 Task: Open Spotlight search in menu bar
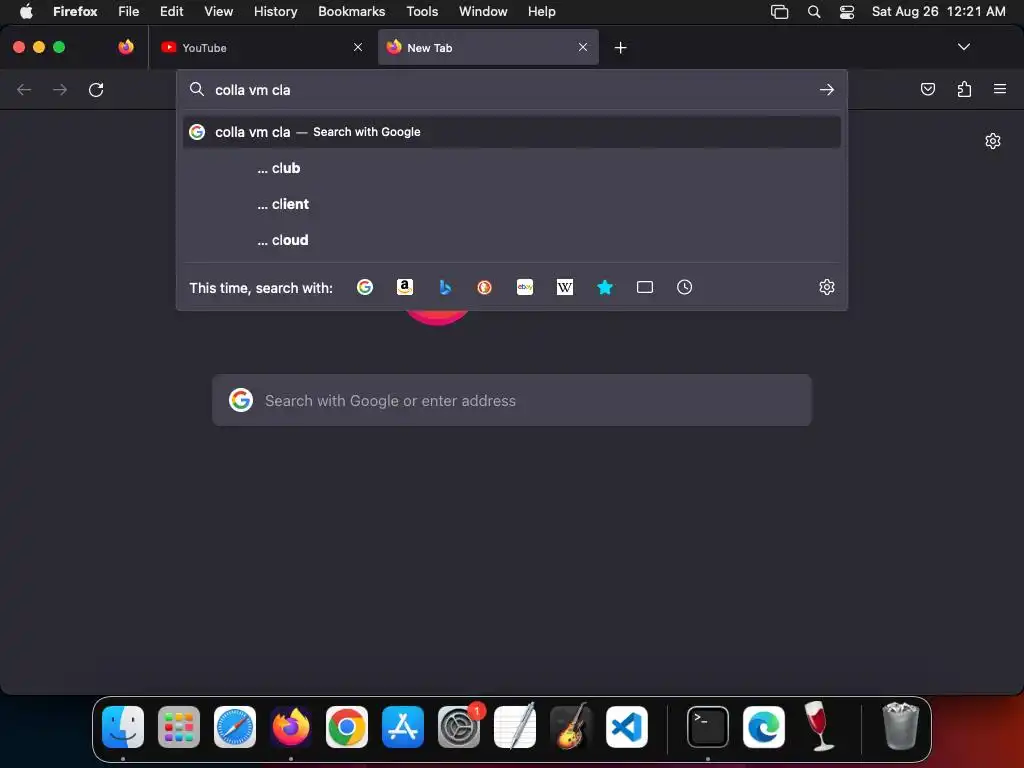[x=814, y=12]
